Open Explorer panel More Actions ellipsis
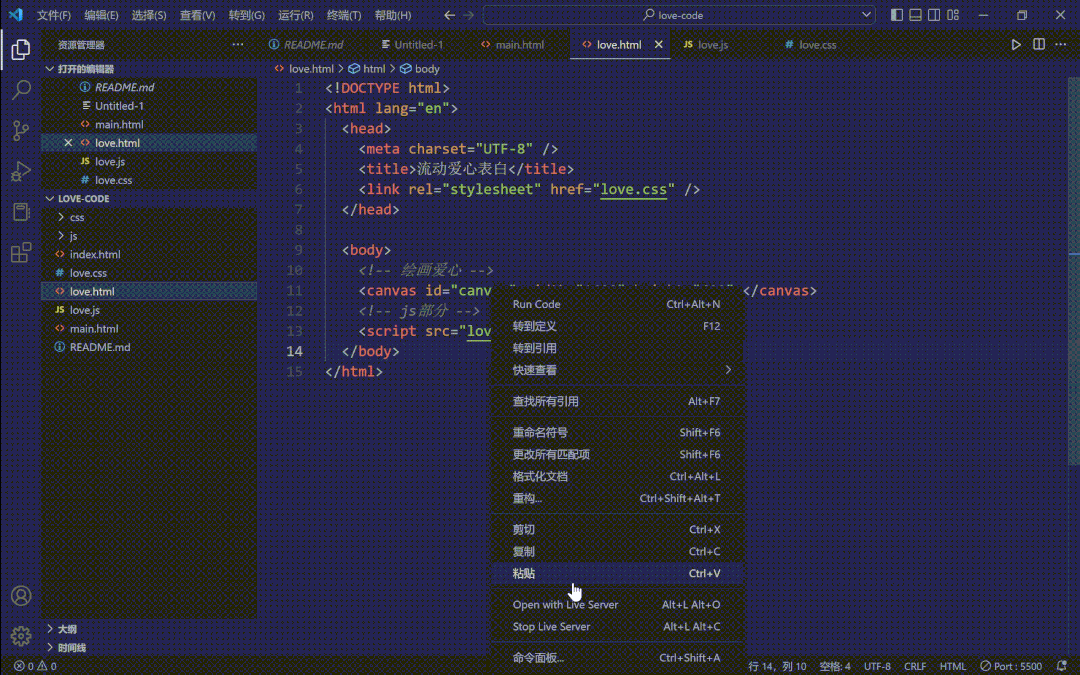The height and width of the screenshot is (675, 1080). (238, 45)
